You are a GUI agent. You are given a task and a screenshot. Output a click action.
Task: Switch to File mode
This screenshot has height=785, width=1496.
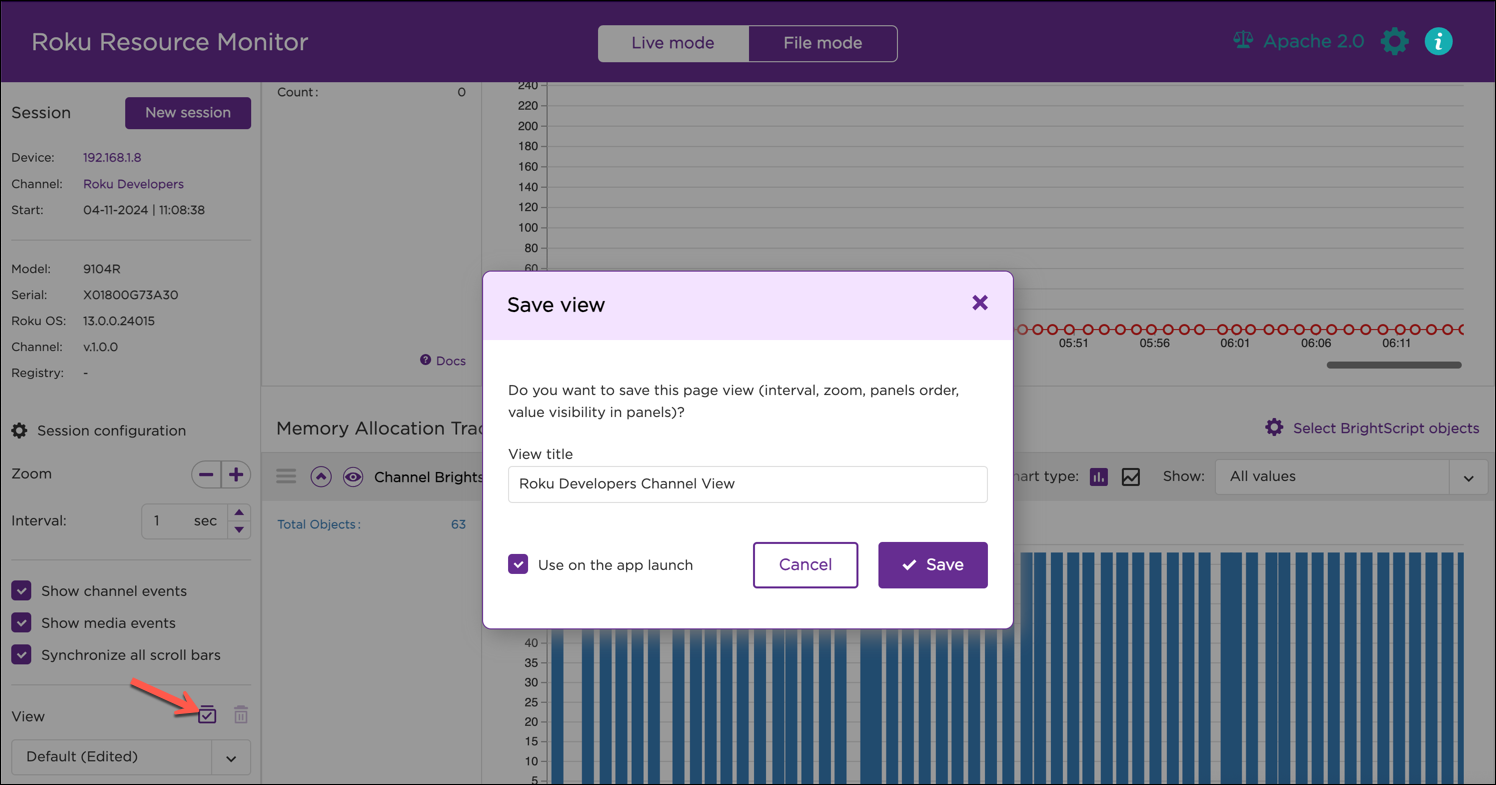click(x=821, y=43)
